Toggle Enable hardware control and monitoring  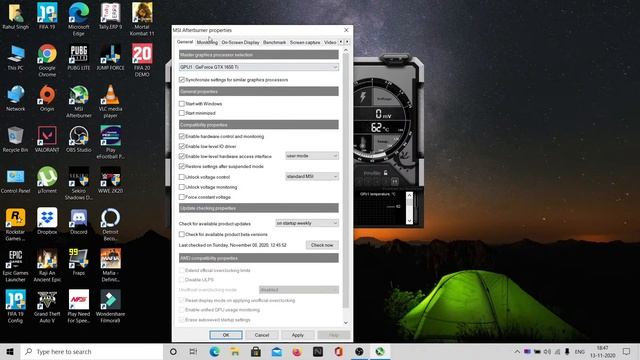[x=182, y=136]
